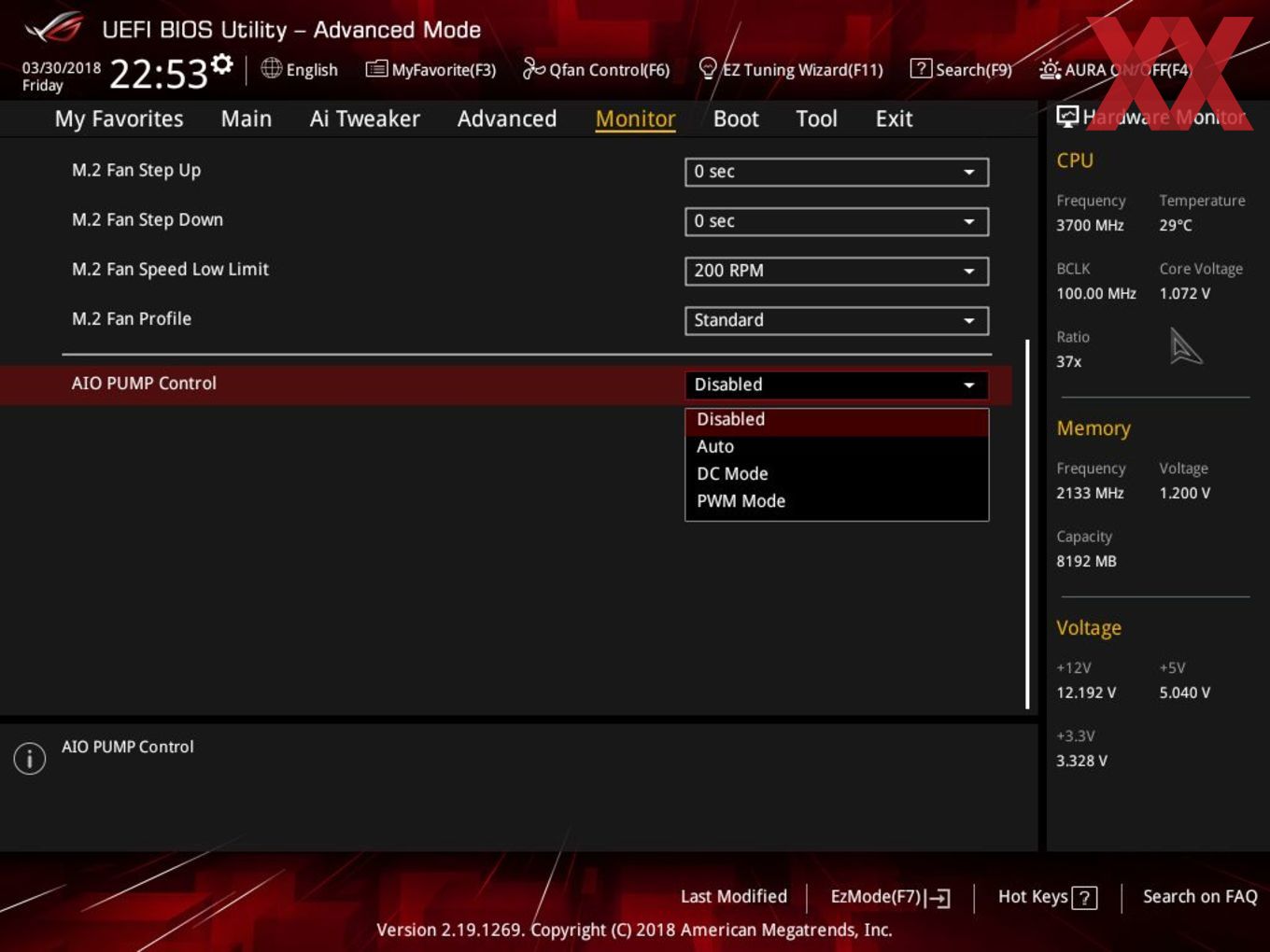Click the info circle icon

30,758
